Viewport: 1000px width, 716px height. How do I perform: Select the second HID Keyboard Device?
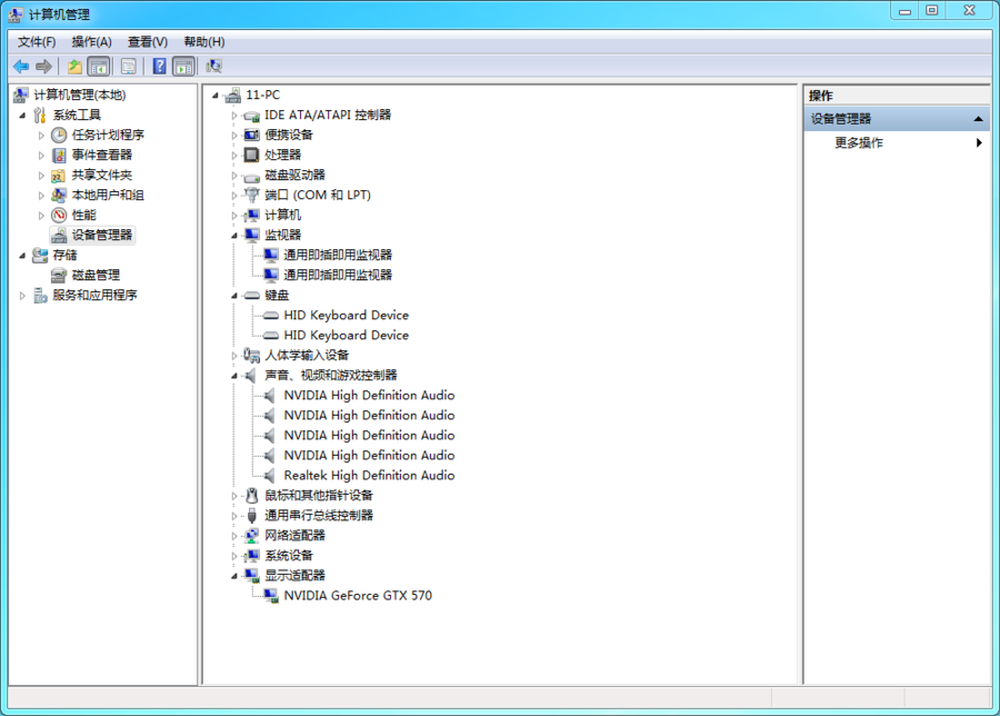[x=346, y=335]
